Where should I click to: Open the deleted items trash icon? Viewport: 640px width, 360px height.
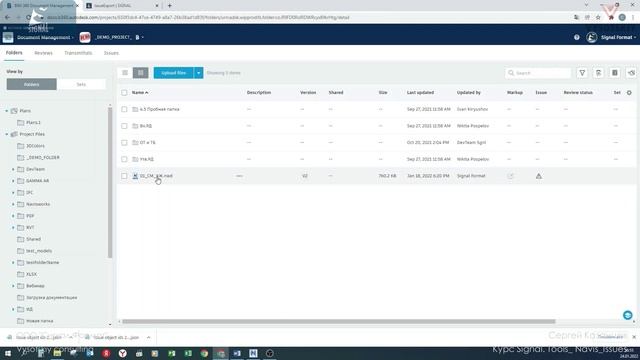point(598,73)
